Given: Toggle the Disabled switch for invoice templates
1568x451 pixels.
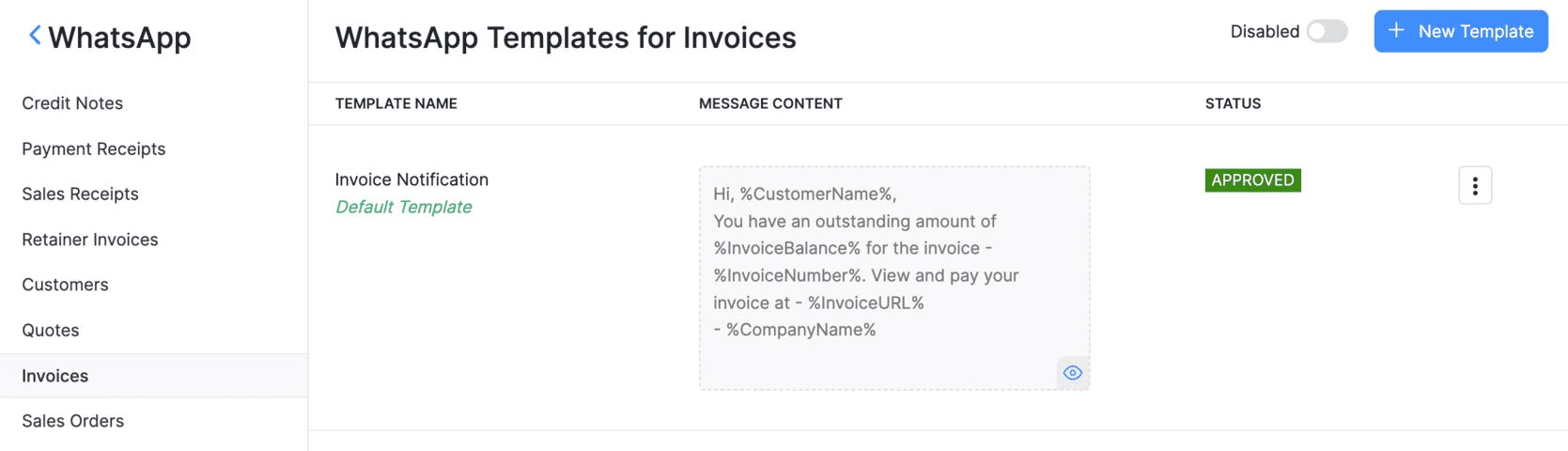Looking at the screenshot, I should click(x=1327, y=32).
